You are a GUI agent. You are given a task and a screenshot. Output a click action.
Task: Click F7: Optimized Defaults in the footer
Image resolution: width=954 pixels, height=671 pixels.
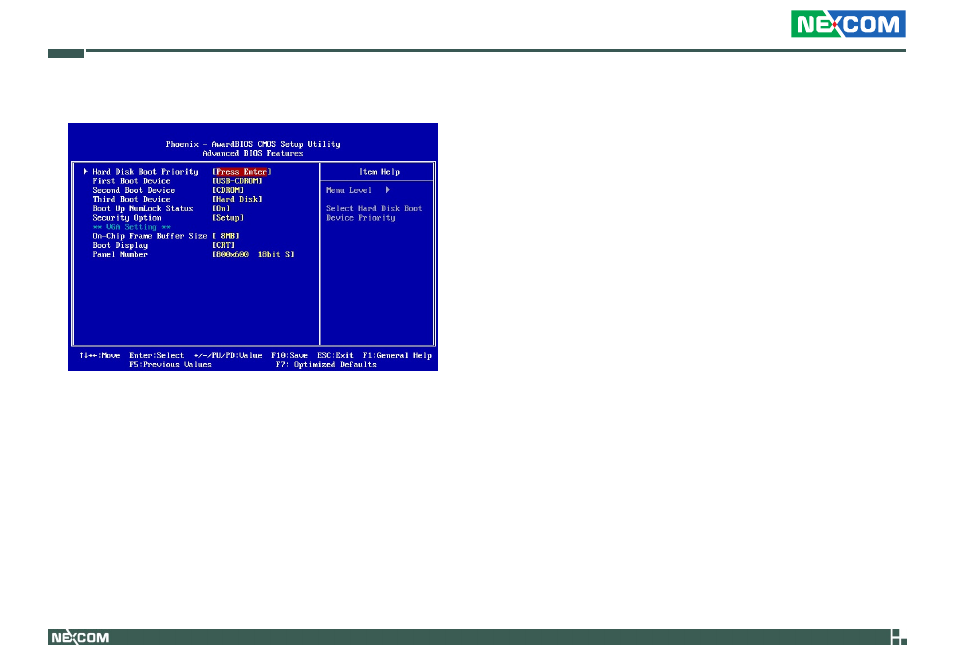pyautogui.click(x=326, y=364)
